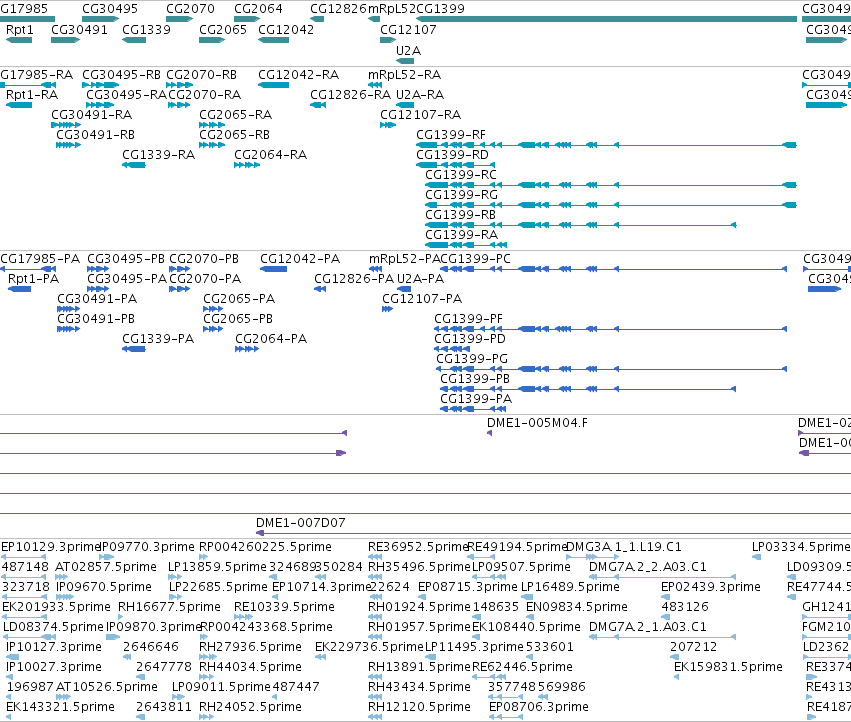Screen dimensions: 851x722
Task: Click the CG12107-PA protein label
Action: tap(422, 299)
